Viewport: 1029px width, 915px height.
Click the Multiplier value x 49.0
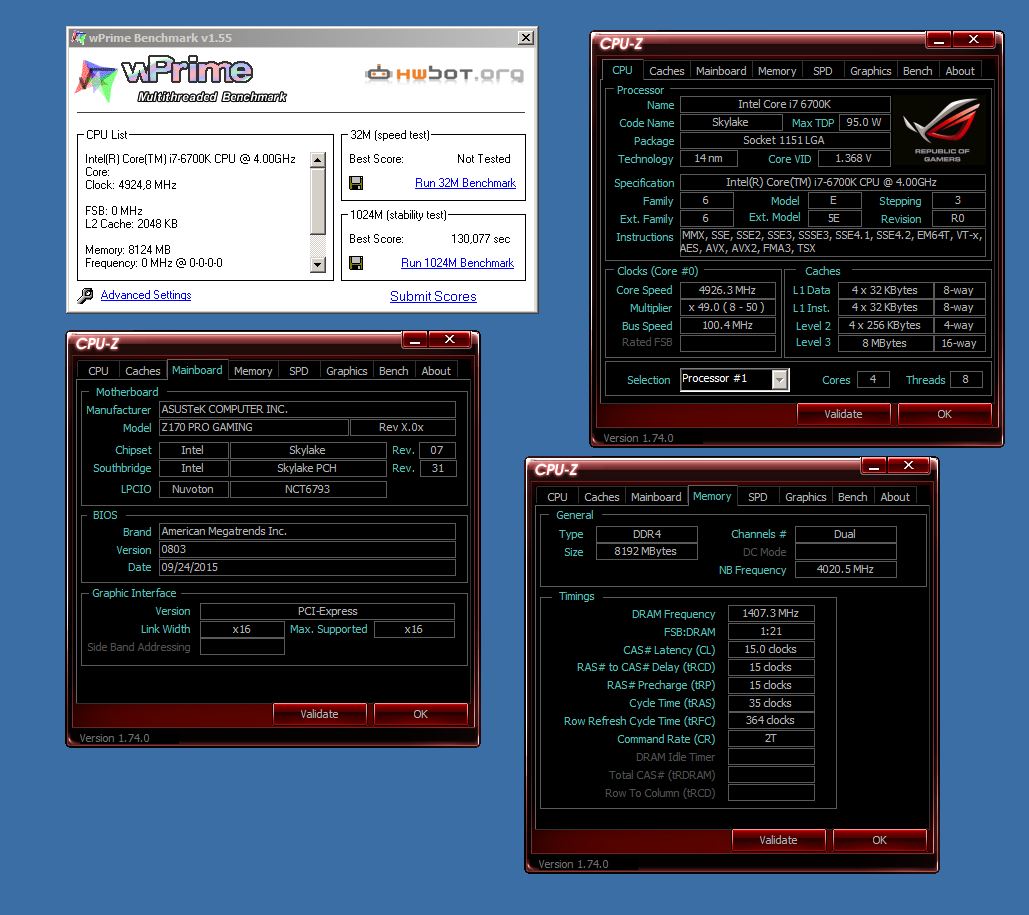pos(727,307)
